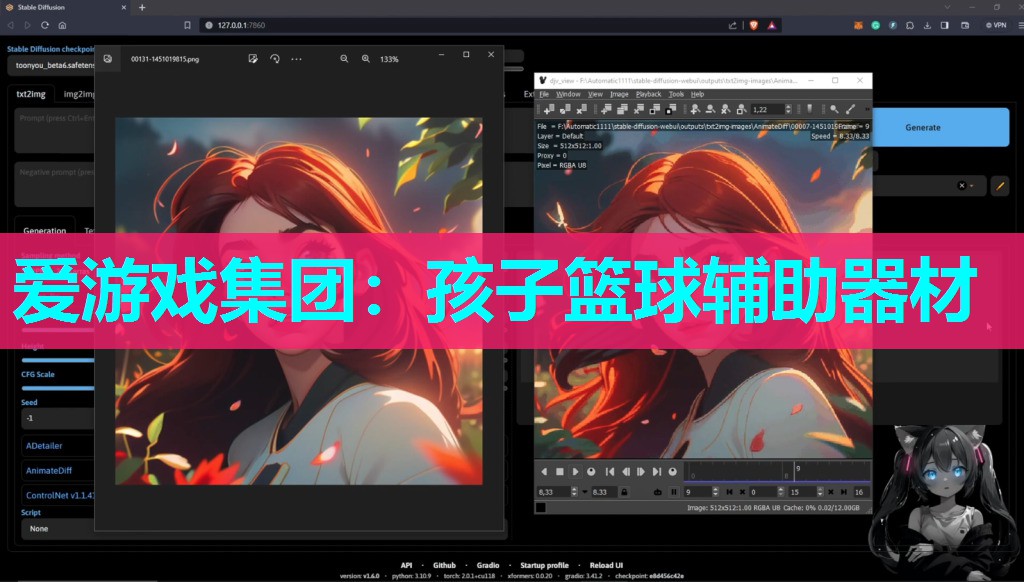
Task: Click the CFG Scale slider
Action: coord(59,388)
